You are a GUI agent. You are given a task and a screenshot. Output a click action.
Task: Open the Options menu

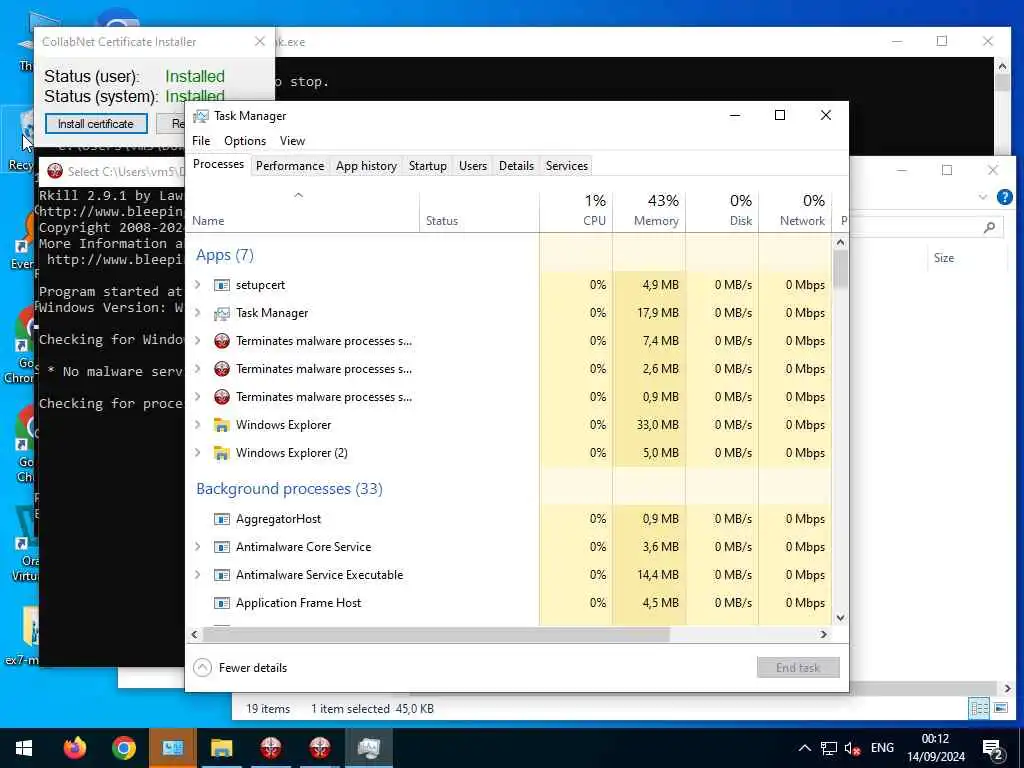245,141
